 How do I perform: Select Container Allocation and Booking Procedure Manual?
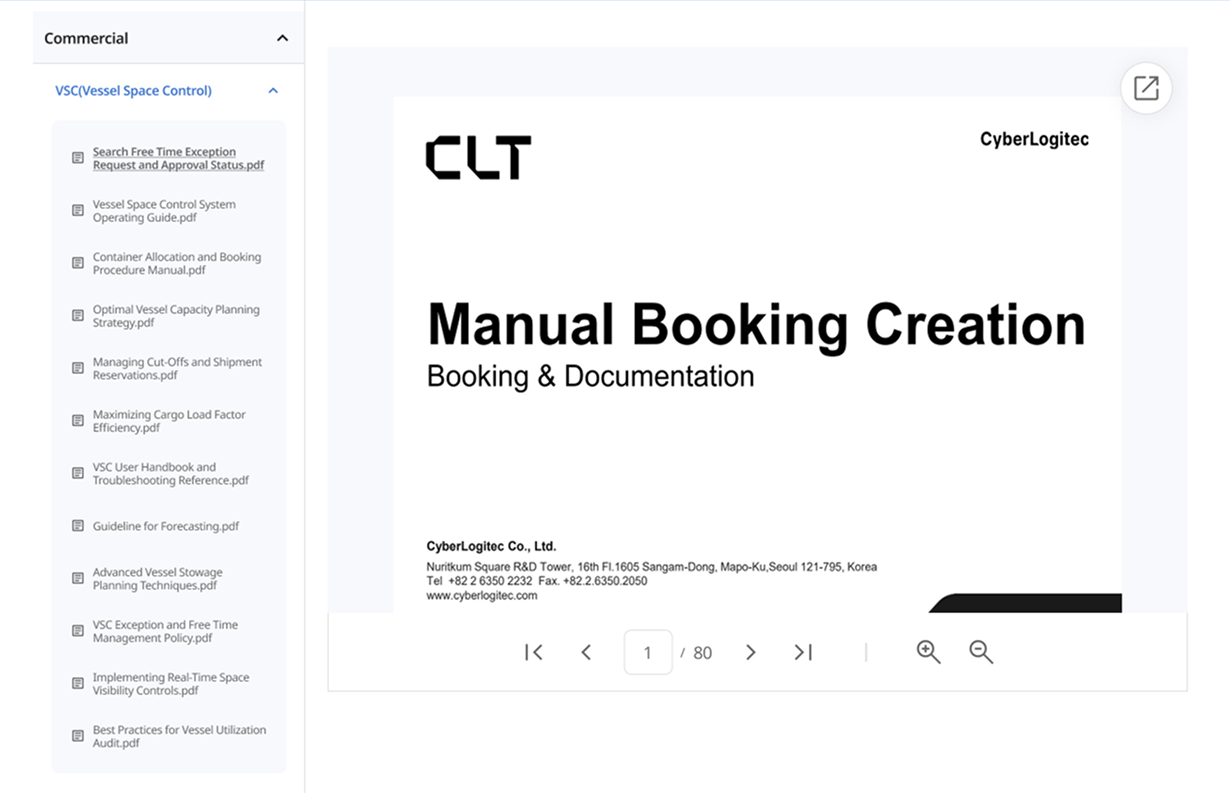(x=176, y=264)
